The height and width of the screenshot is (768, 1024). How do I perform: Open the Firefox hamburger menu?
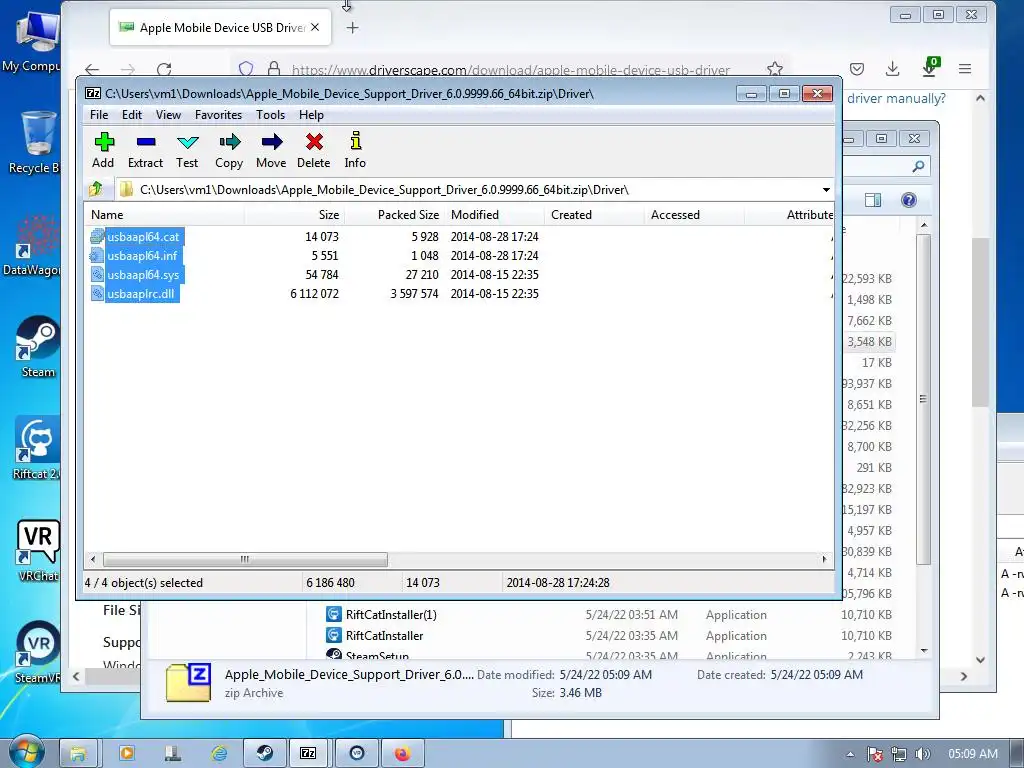pyautogui.click(x=965, y=69)
